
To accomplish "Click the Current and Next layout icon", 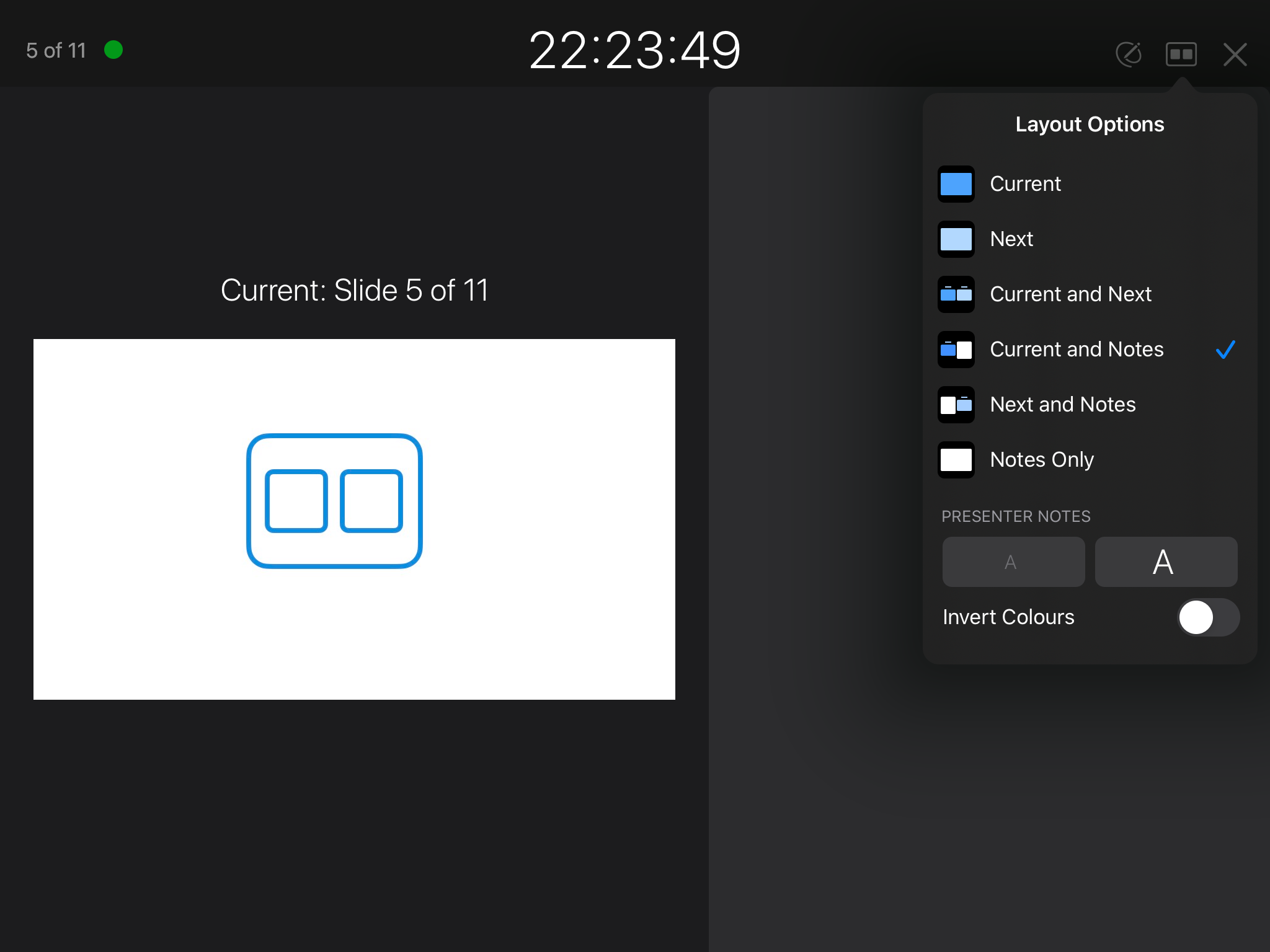I will [956, 294].
